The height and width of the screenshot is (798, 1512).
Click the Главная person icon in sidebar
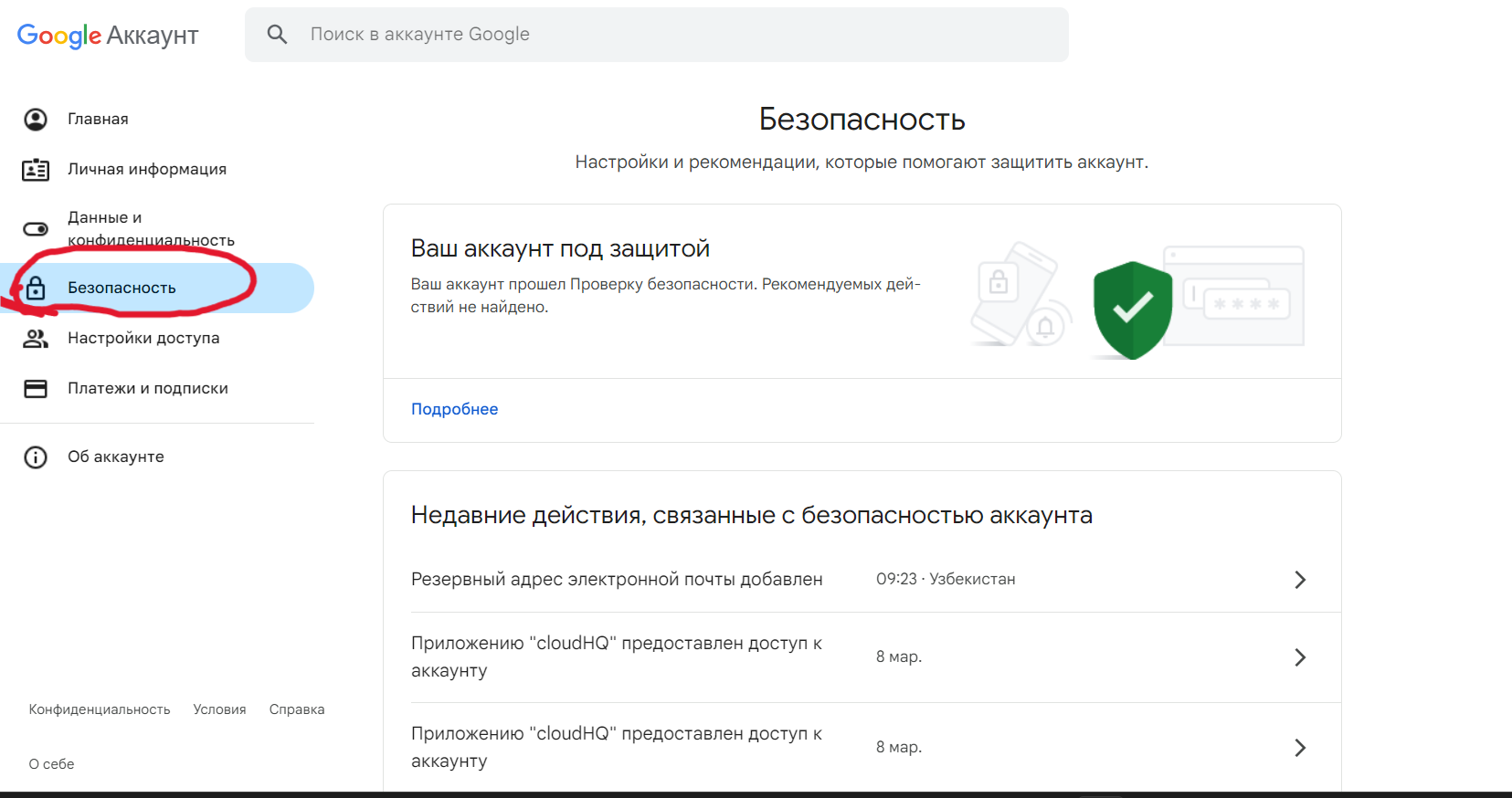coord(36,120)
